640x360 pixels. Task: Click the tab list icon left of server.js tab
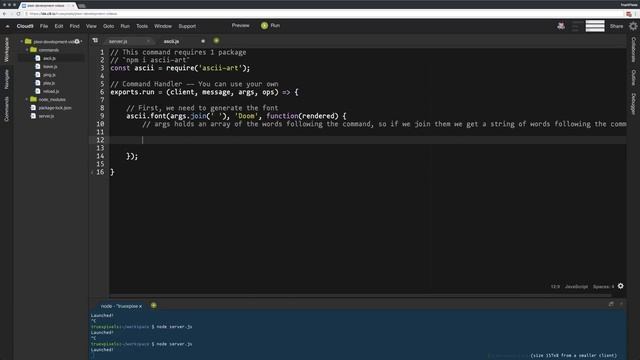95,41
